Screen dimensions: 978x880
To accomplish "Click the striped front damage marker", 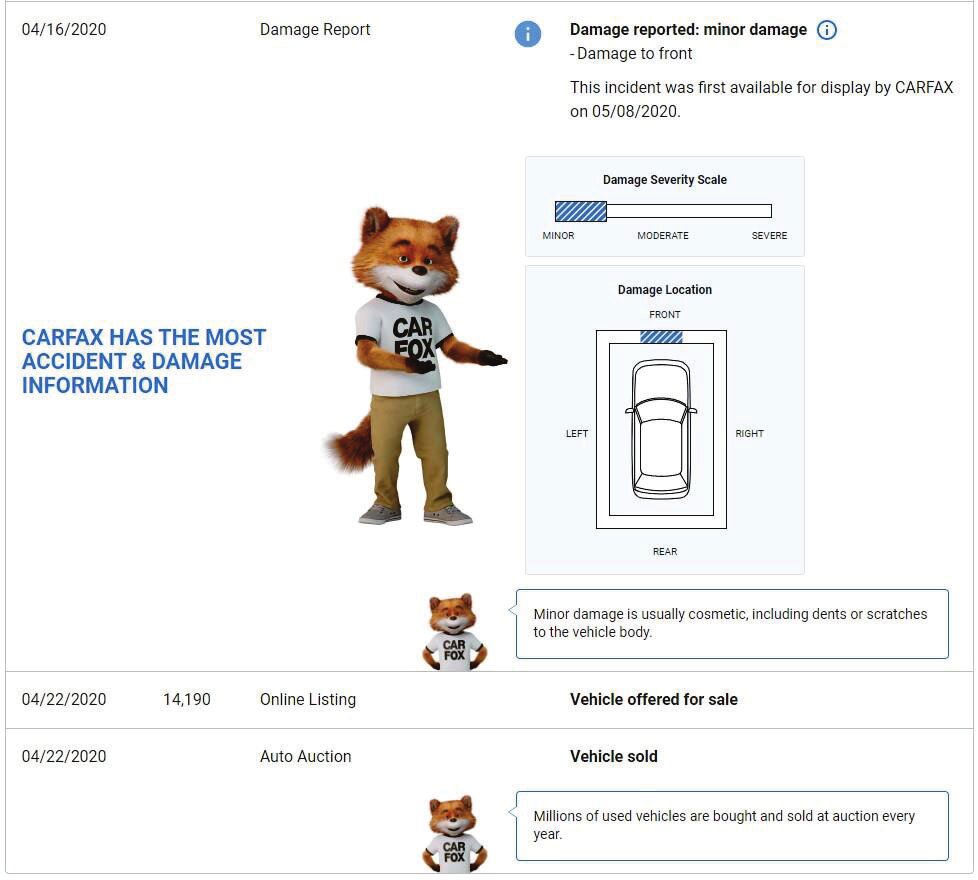I will [x=661, y=337].
